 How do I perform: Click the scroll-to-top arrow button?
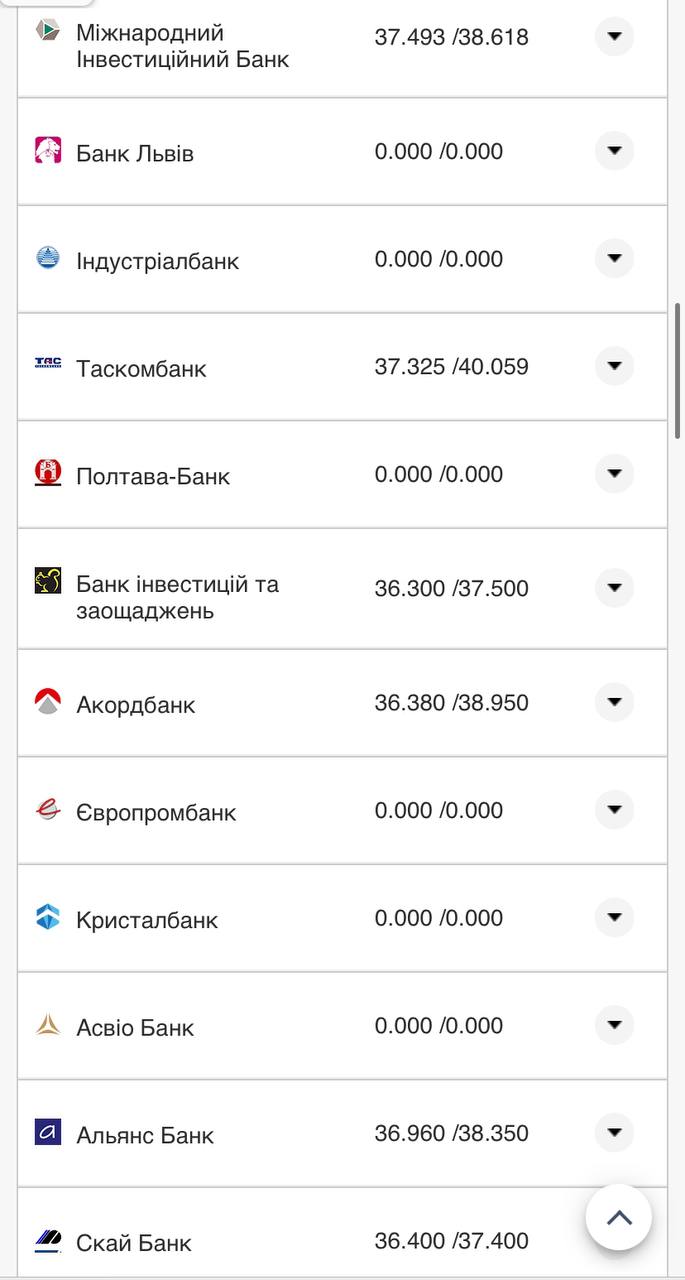[619, 1217]
